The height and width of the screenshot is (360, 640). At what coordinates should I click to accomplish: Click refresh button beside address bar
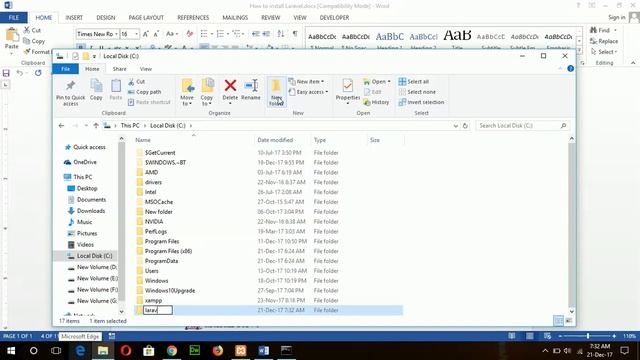pos(465,126)
